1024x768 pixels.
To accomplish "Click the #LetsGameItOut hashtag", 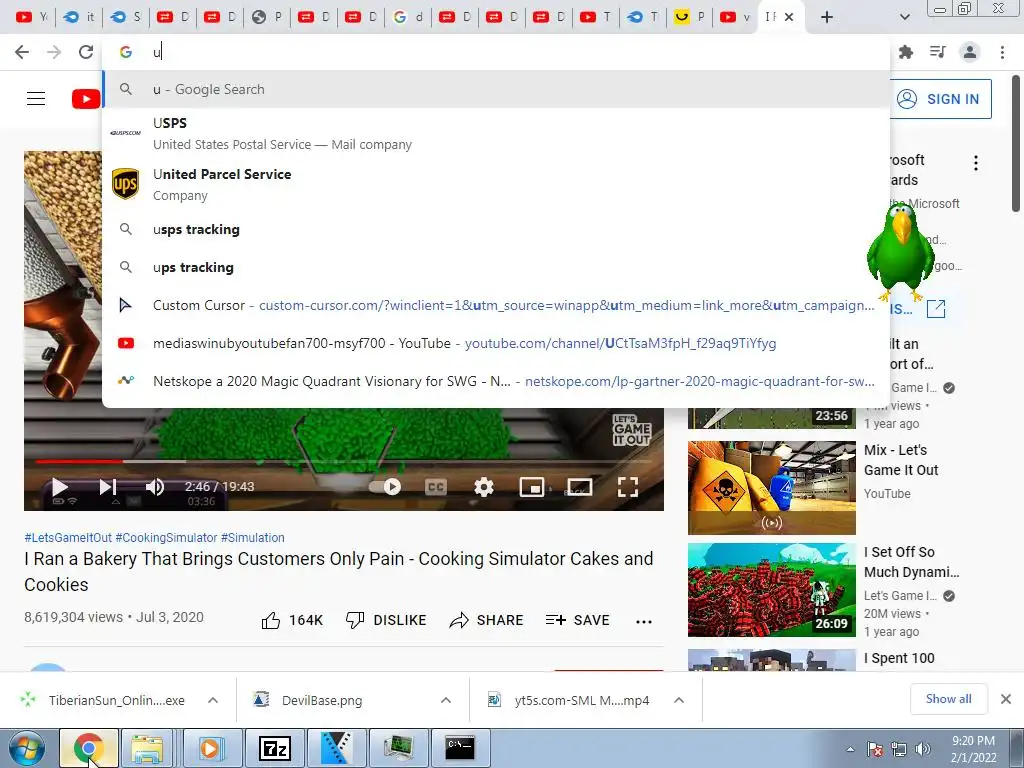I will [68, 537].
